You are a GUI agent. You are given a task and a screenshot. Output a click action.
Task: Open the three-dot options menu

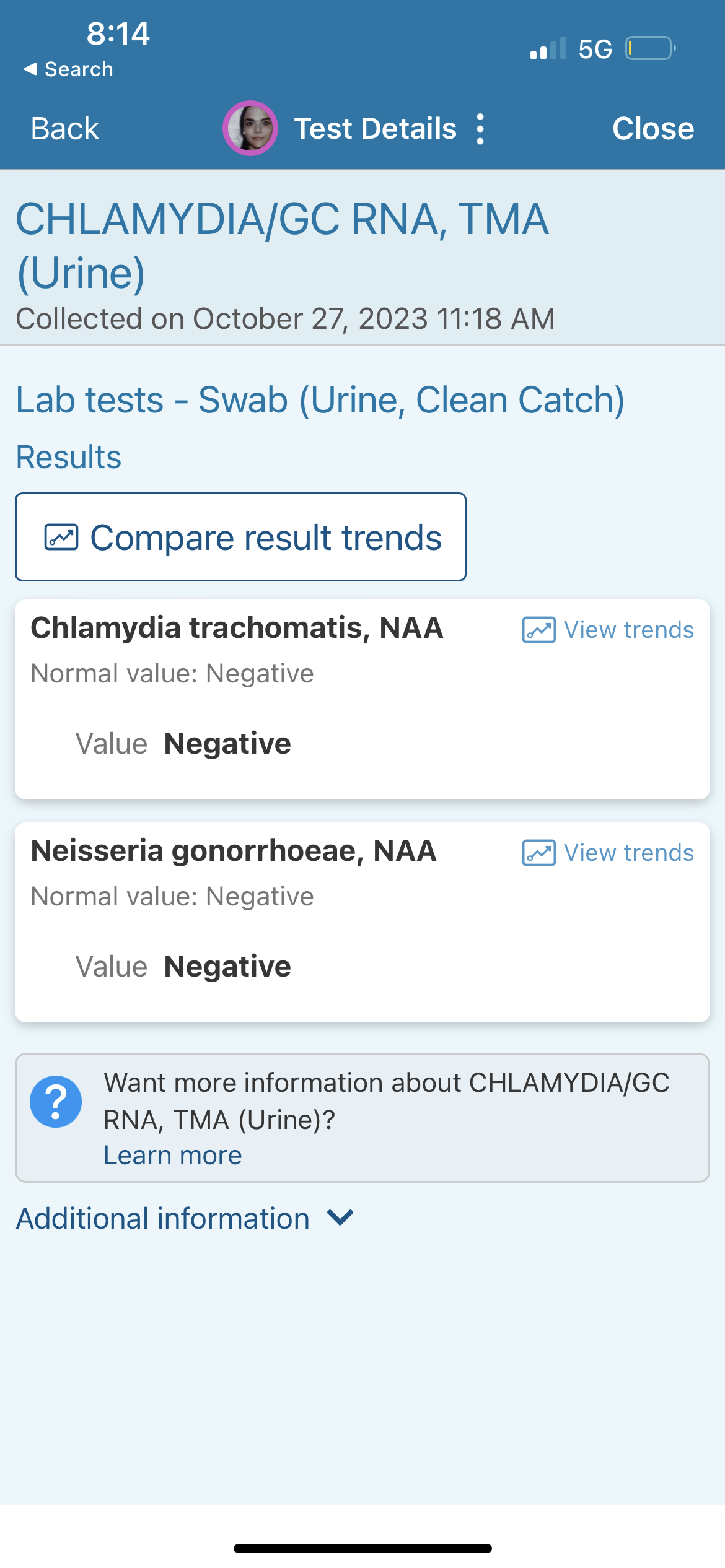(480, 129)
